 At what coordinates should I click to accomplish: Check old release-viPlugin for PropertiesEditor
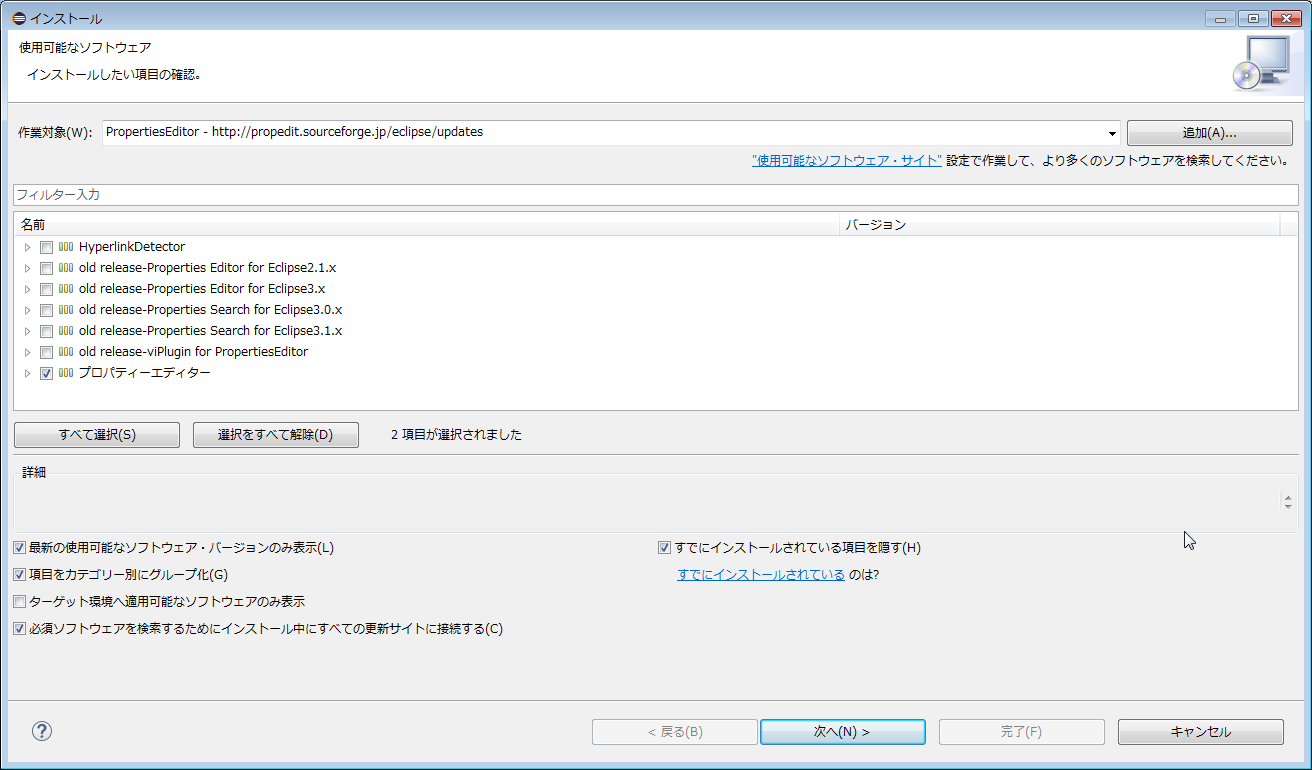coord(46,352)
